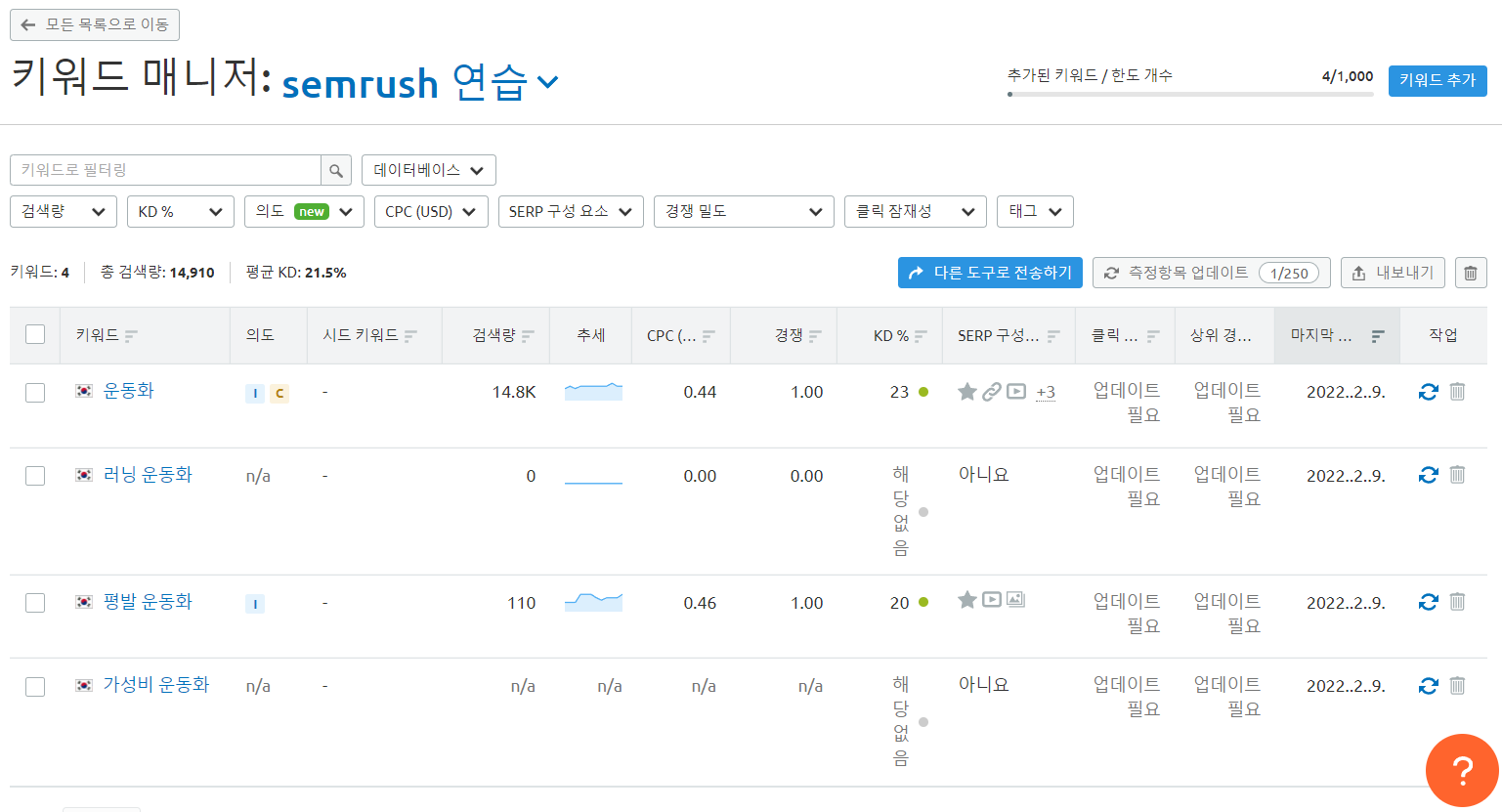The height and width of the screenshot is (812, 1502).
Task: Open the 의도 new filter dropdown
Action: 304,212
